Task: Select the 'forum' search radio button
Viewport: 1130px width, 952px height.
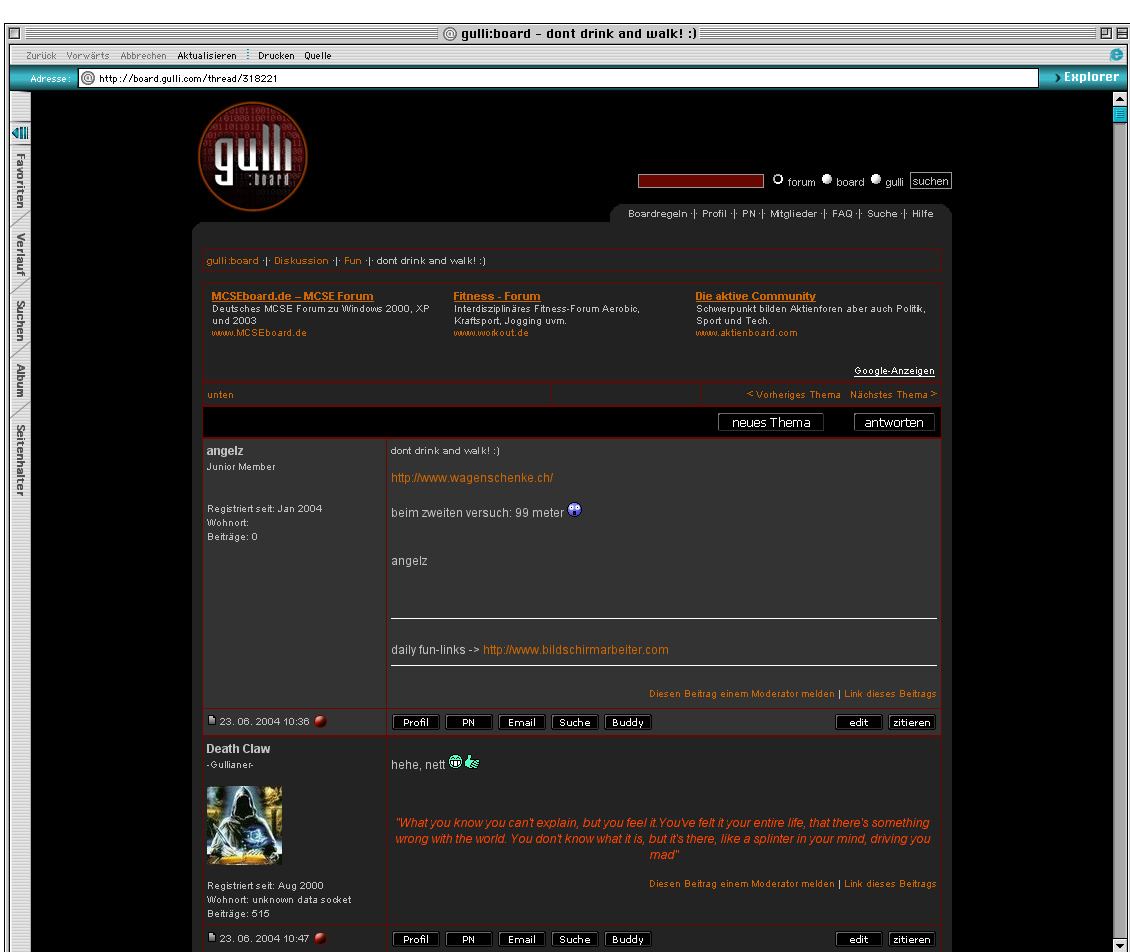Action: point(778,179)
